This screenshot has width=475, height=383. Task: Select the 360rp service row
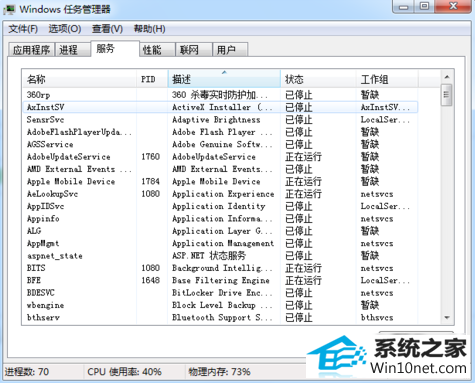pos(220,95)
